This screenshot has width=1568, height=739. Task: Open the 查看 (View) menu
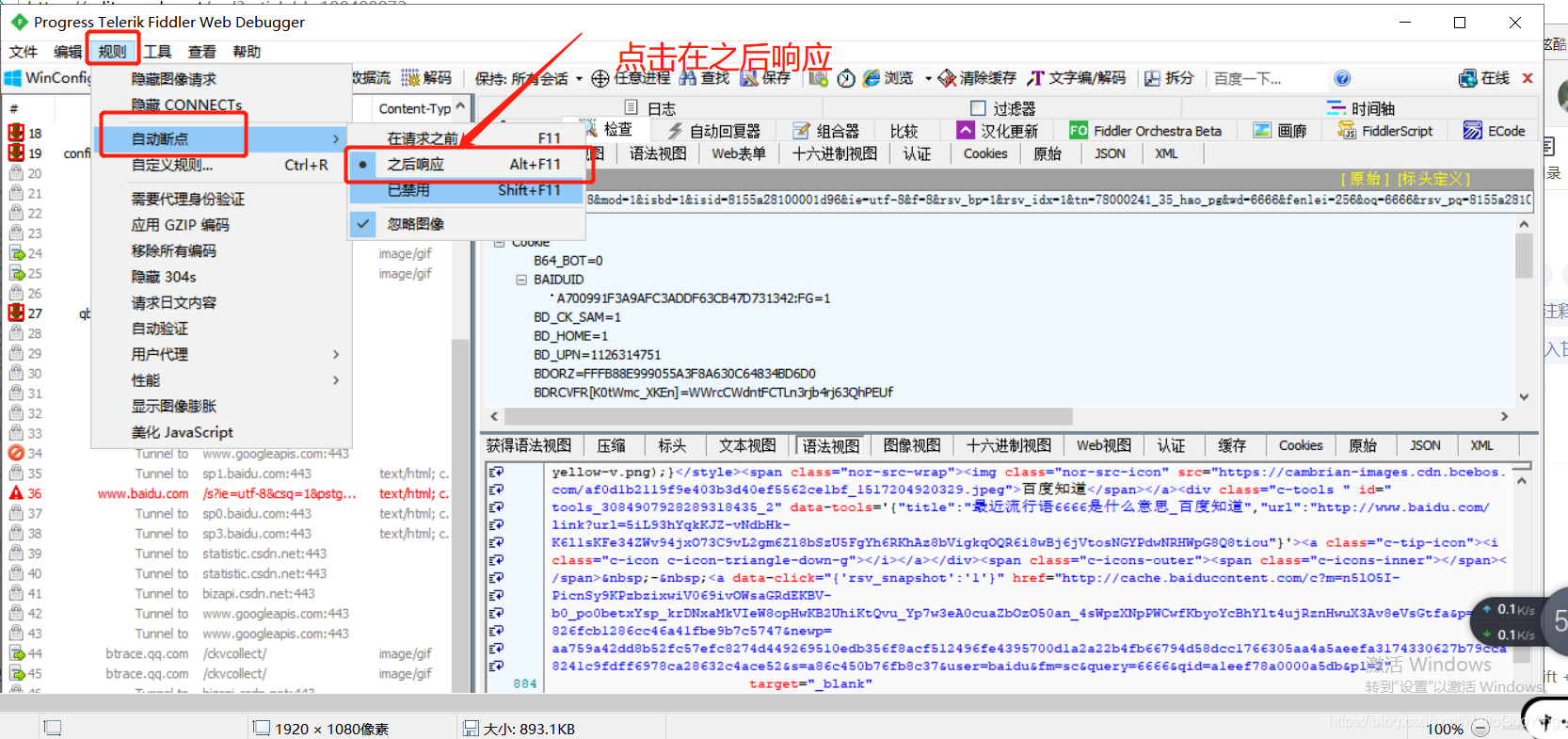pos(201,51)
